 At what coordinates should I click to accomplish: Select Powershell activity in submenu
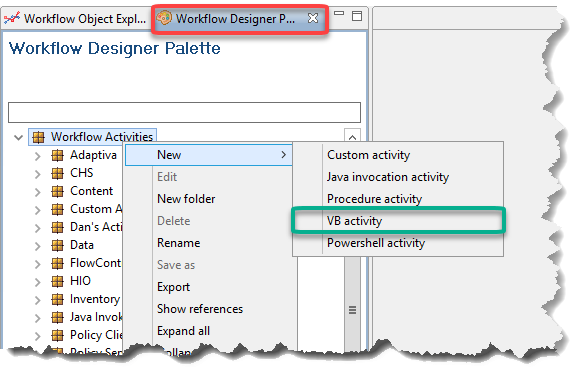tap(398, 243)
